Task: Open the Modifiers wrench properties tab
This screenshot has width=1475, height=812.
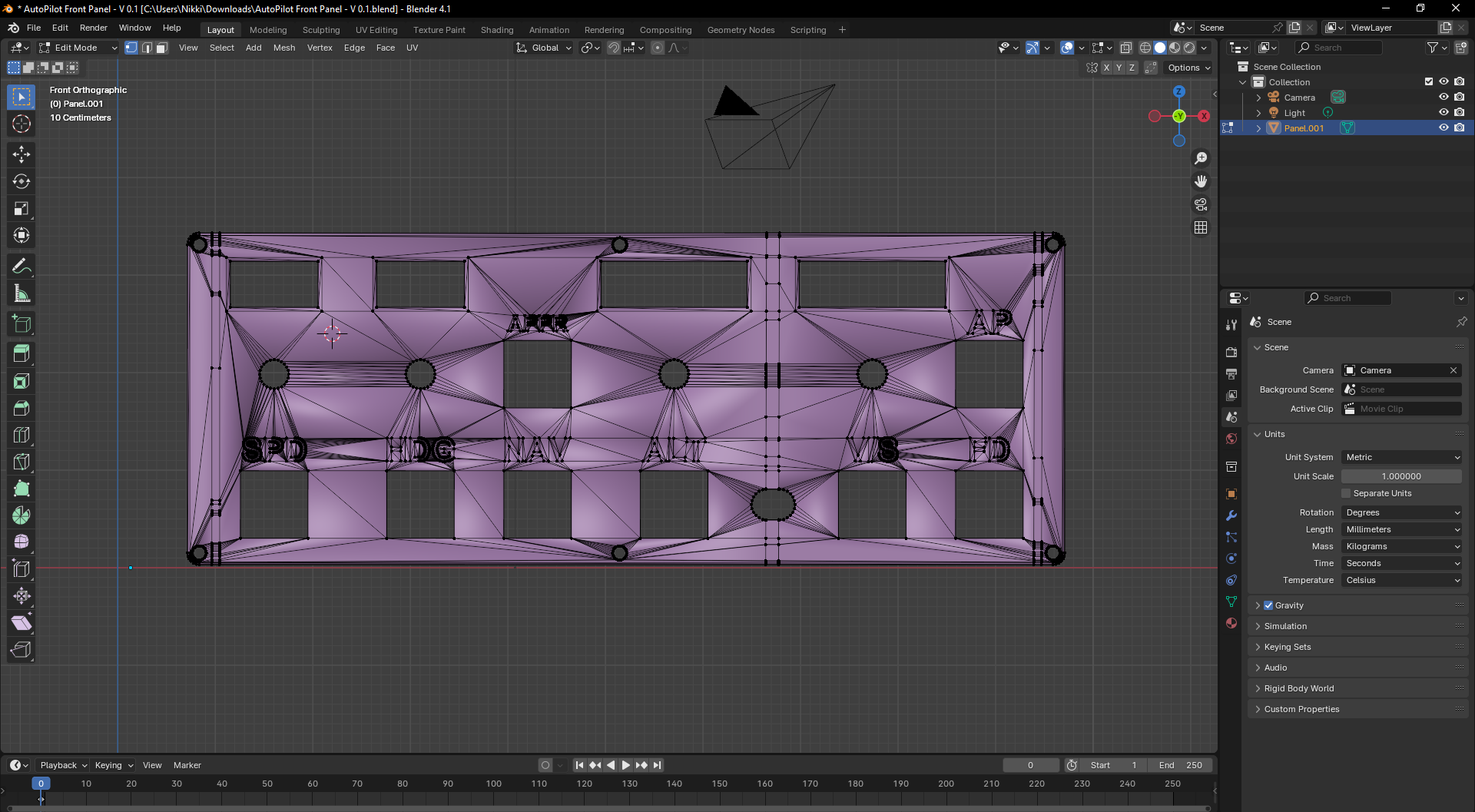Action: pos(1231,515)
